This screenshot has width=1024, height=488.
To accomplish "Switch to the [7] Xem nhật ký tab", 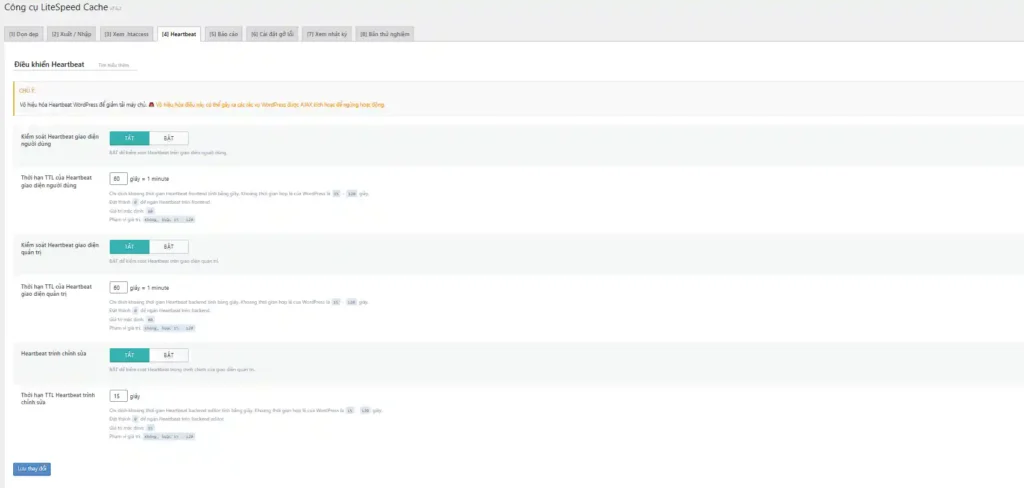I will pos(327,34).
